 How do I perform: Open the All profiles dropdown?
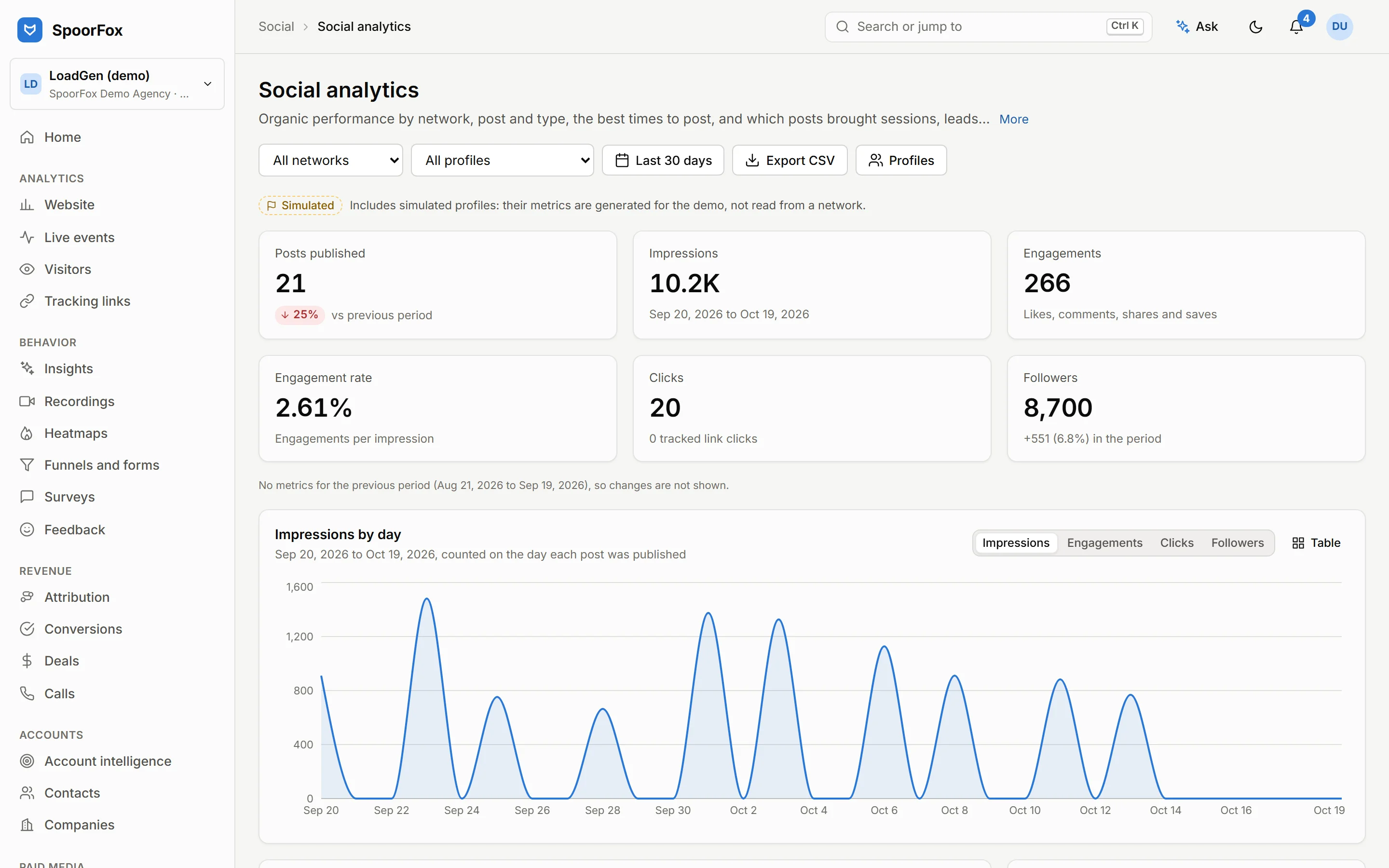coord(502,160)
